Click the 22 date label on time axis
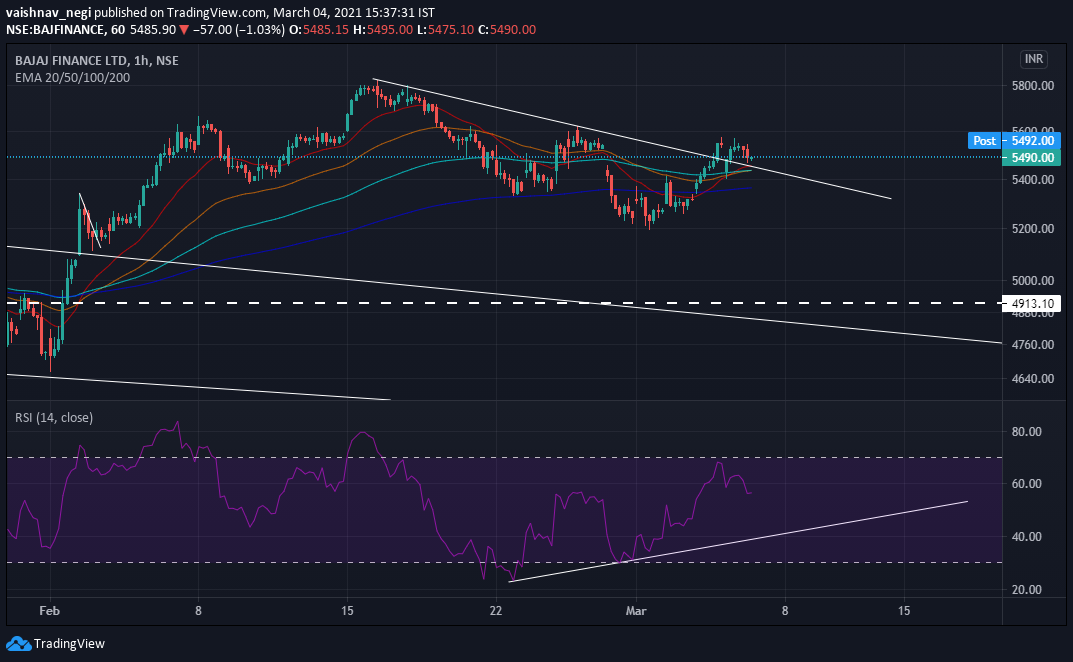This screenshot has height=662, width=1073. coord(495,610)
